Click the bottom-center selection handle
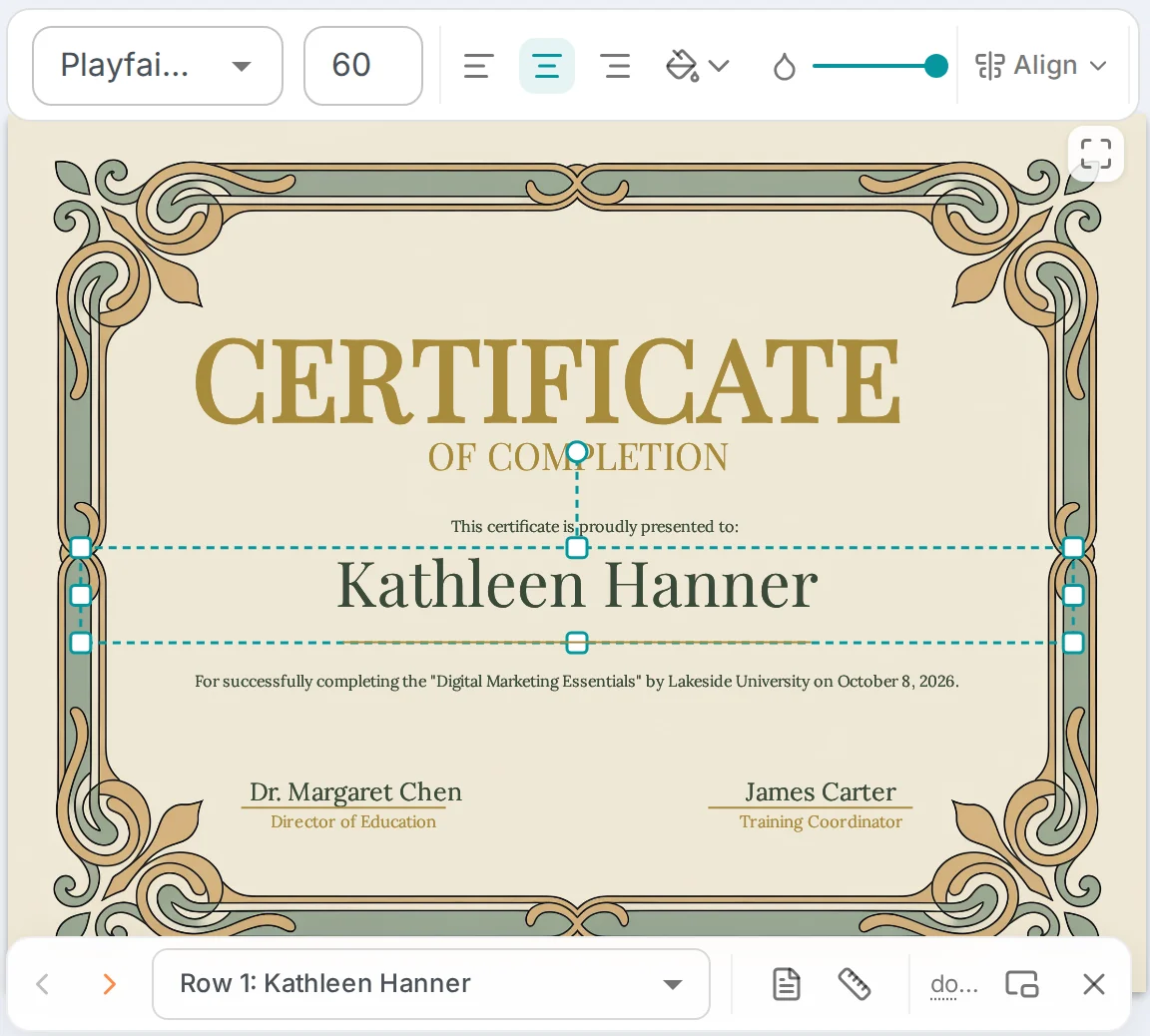 (x=577, y=643)
